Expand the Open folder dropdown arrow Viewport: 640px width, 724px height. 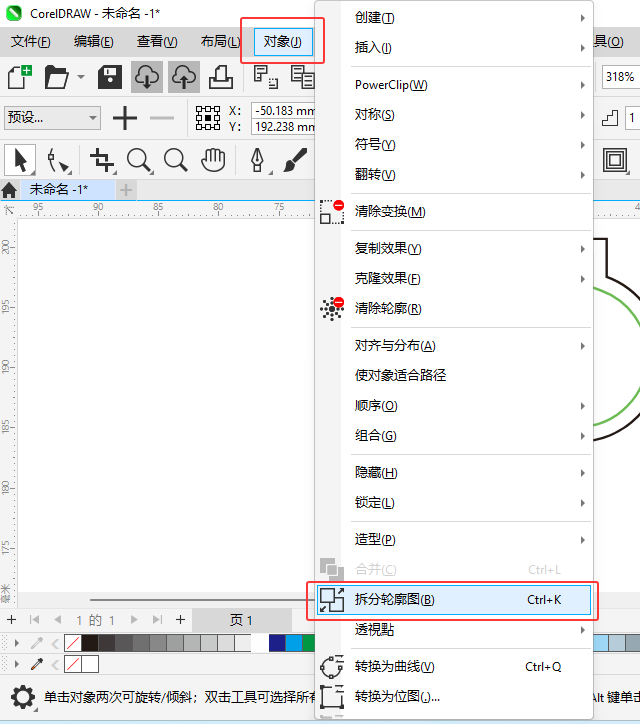[x=81, y=77]
